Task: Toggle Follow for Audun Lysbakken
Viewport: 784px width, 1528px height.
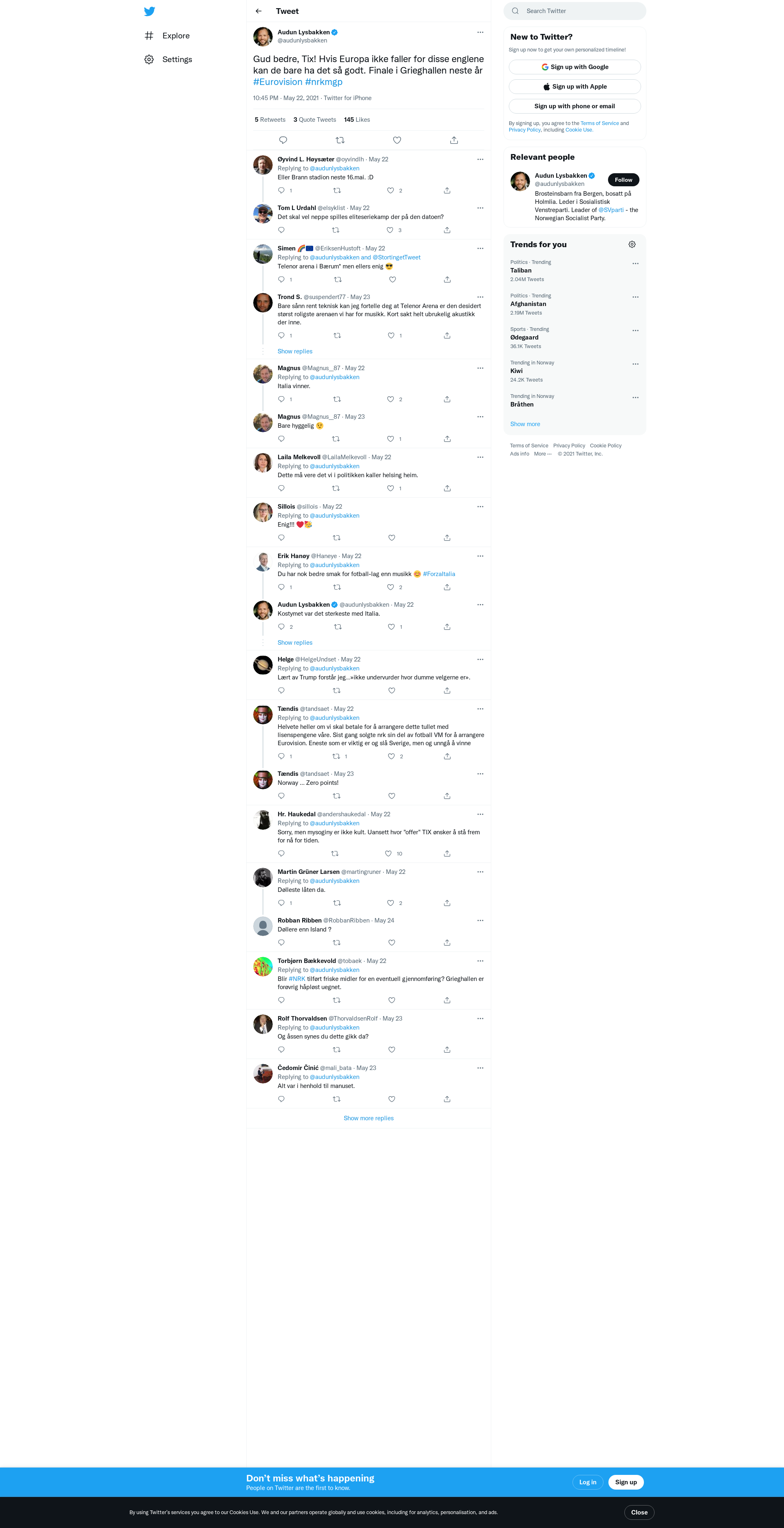Action: tap(623, 180)
